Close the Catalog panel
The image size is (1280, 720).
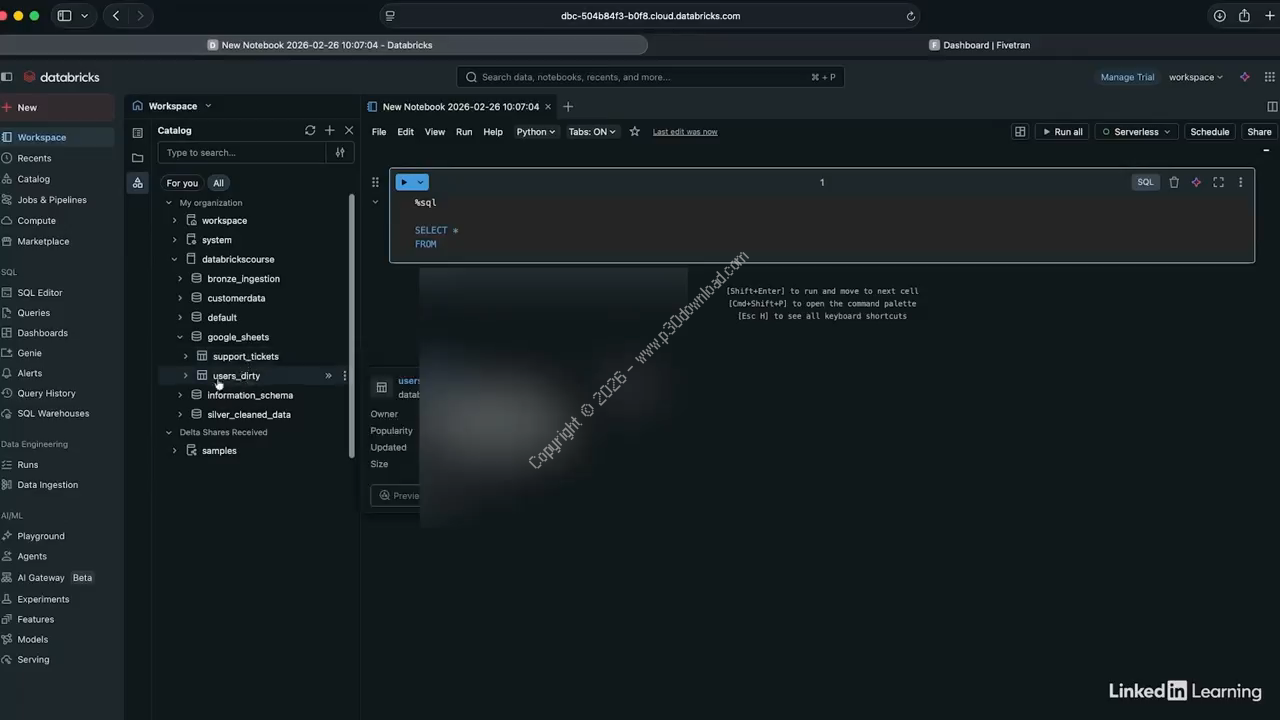coord(349,130)
